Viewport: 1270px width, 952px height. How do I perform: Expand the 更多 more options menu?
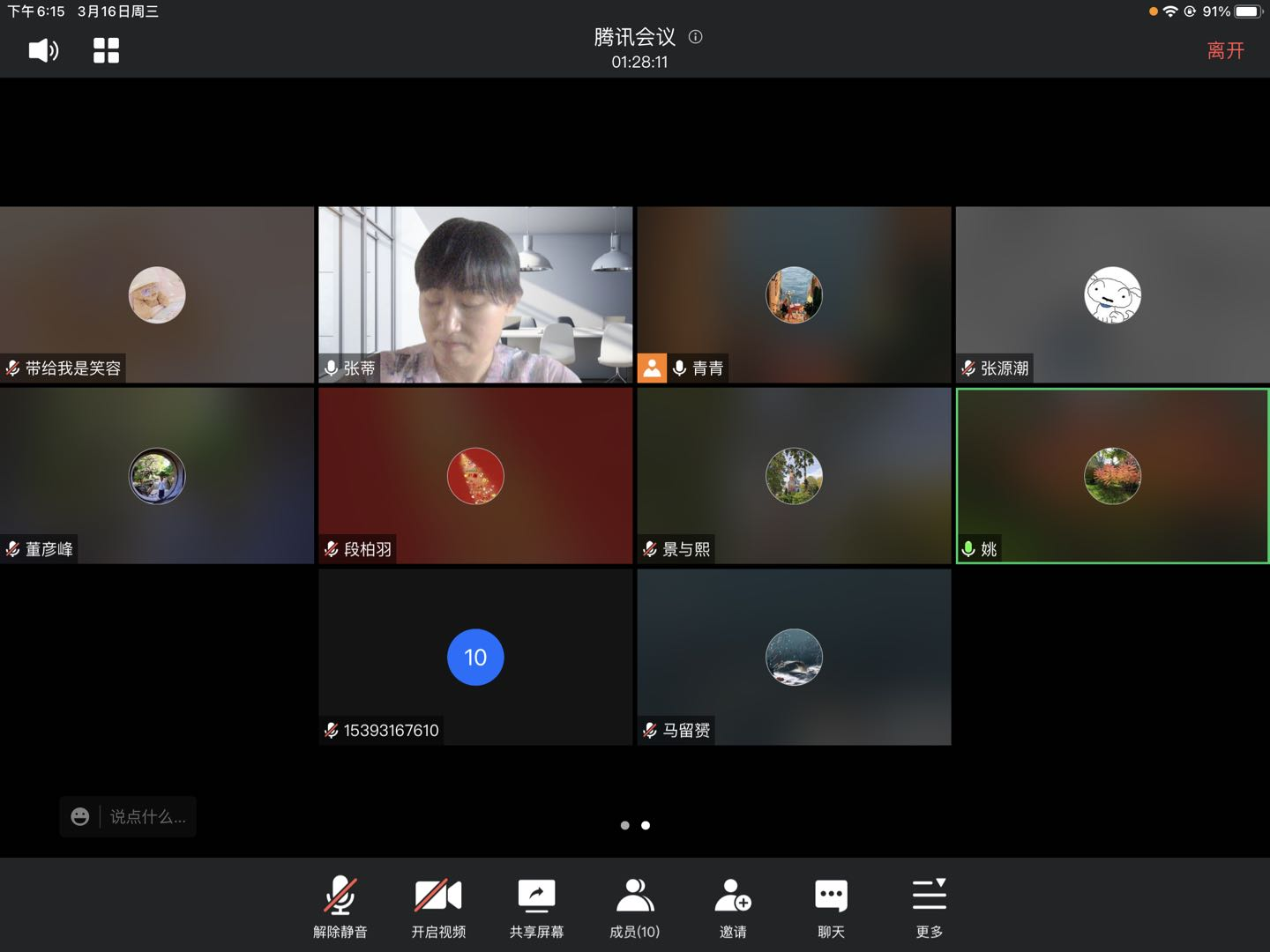[930, 907]
